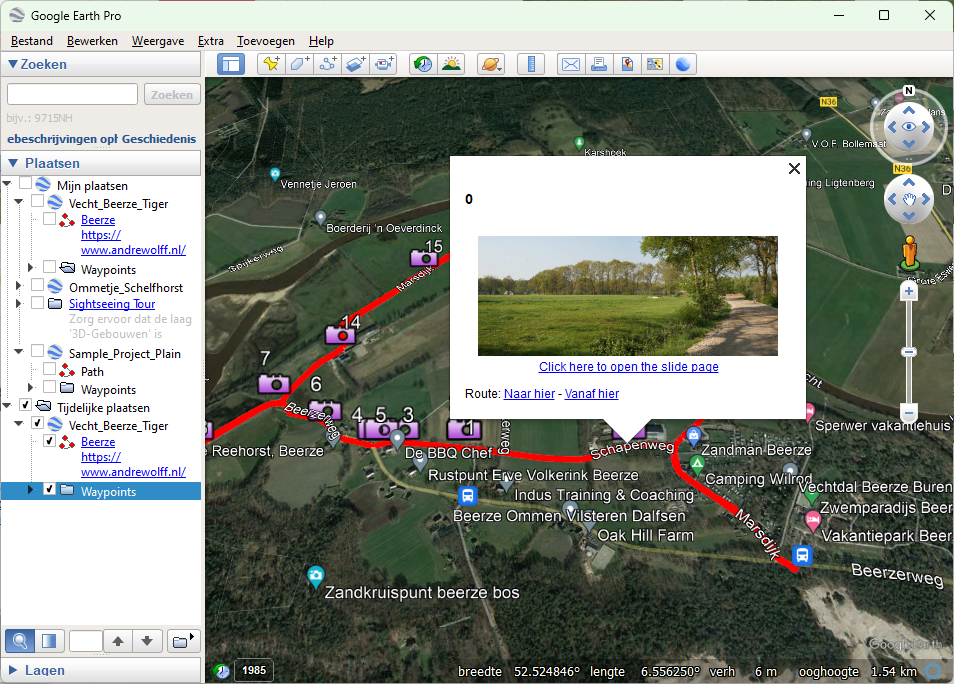Click the zoom slider plus button
Image resolution: width=954 pixels, height=684 pixels.
tap(908, 292)
